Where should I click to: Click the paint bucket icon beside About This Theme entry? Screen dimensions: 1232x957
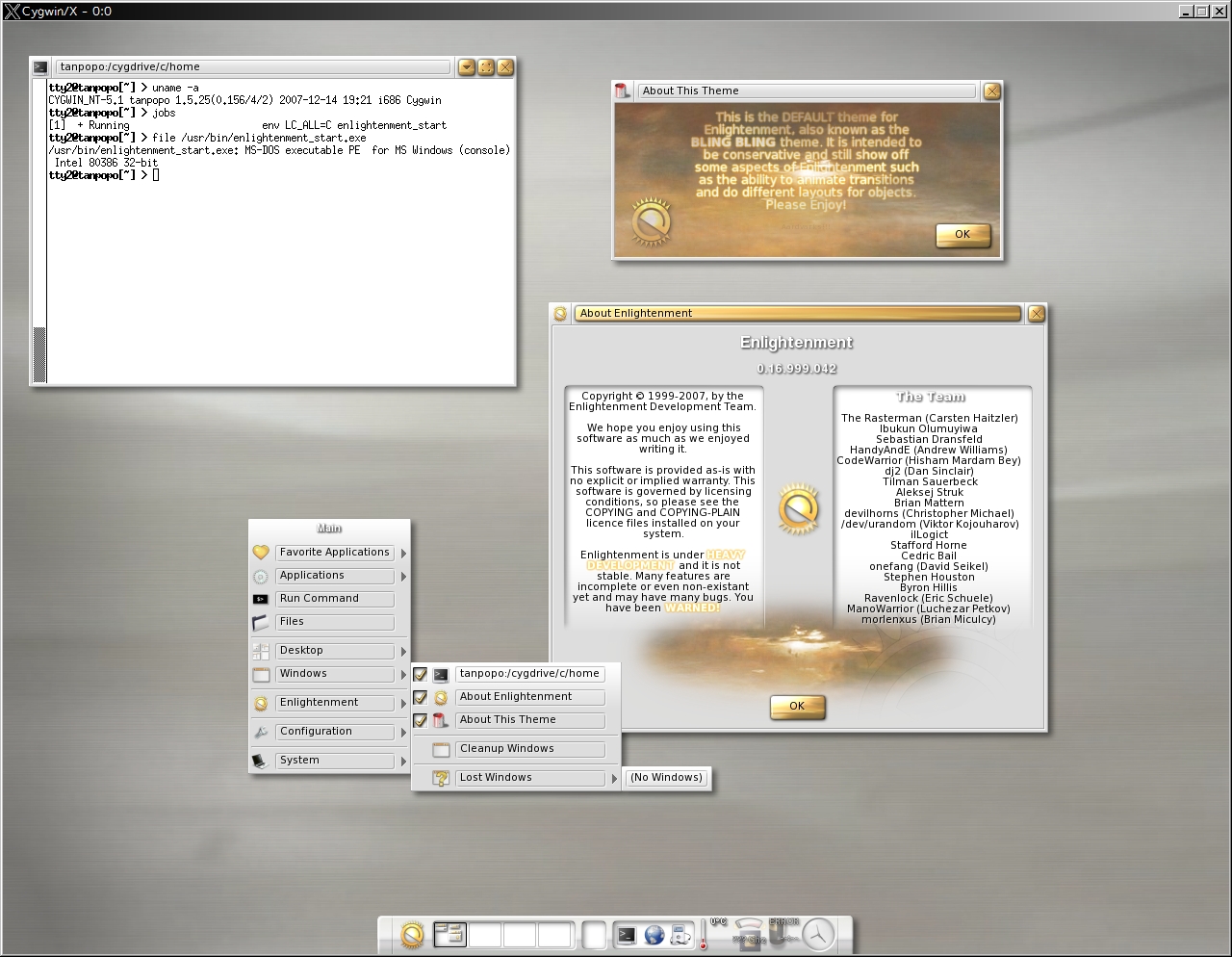click(x=441, y=720)
